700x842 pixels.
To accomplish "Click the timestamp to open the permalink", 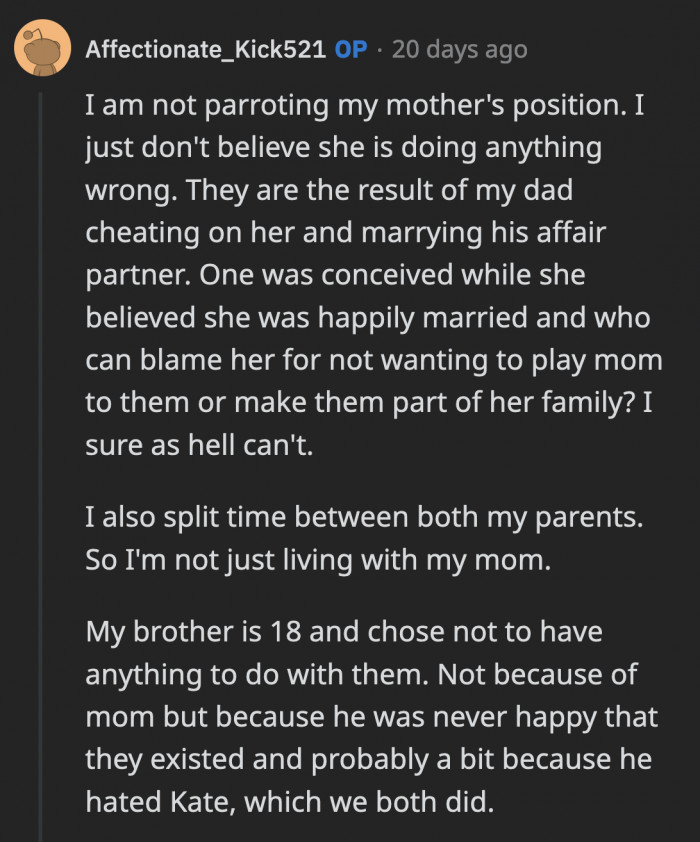I will (458, 48).
